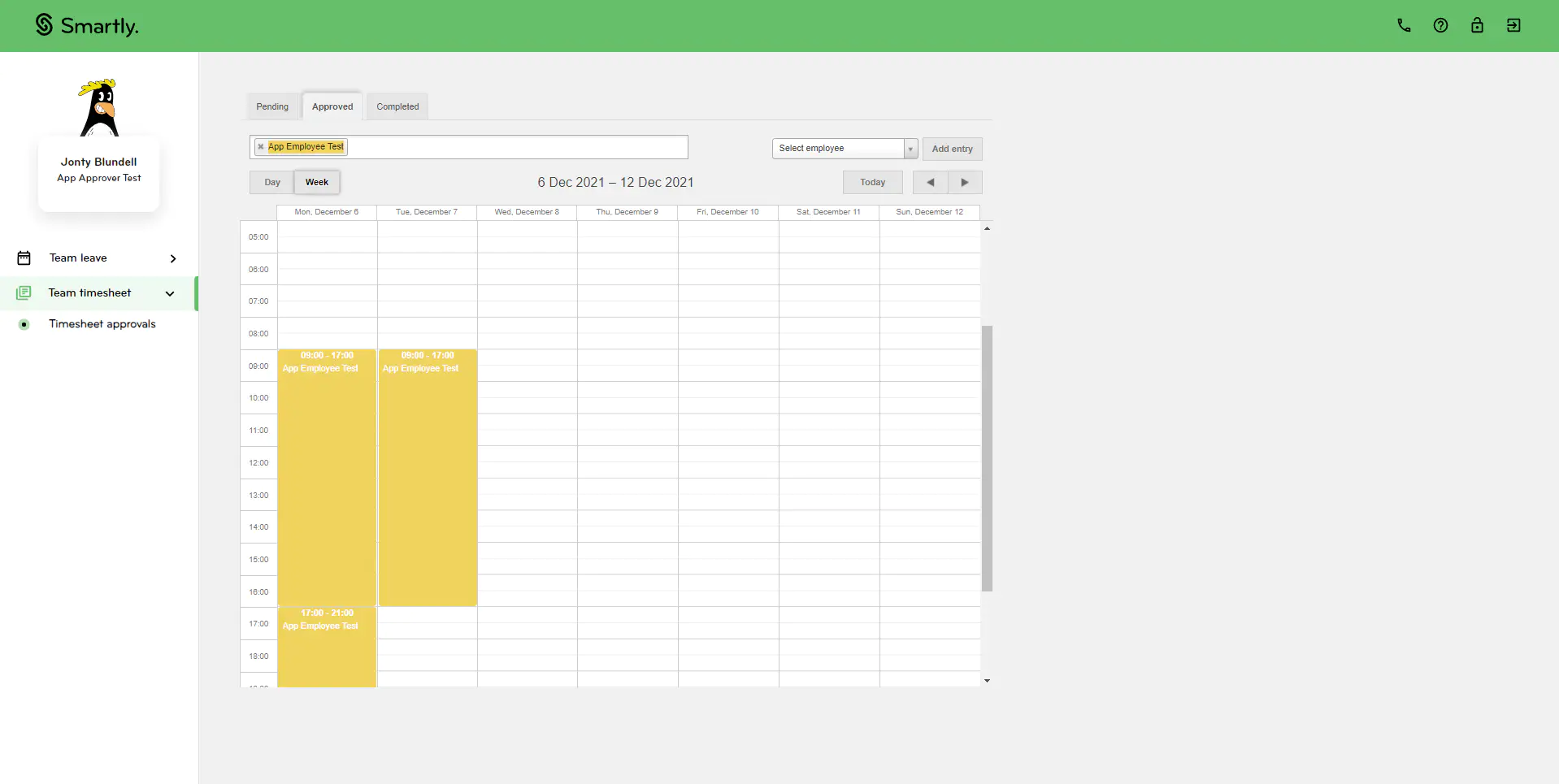Select the Team leave calendar icon

click(x=24, y=258)
